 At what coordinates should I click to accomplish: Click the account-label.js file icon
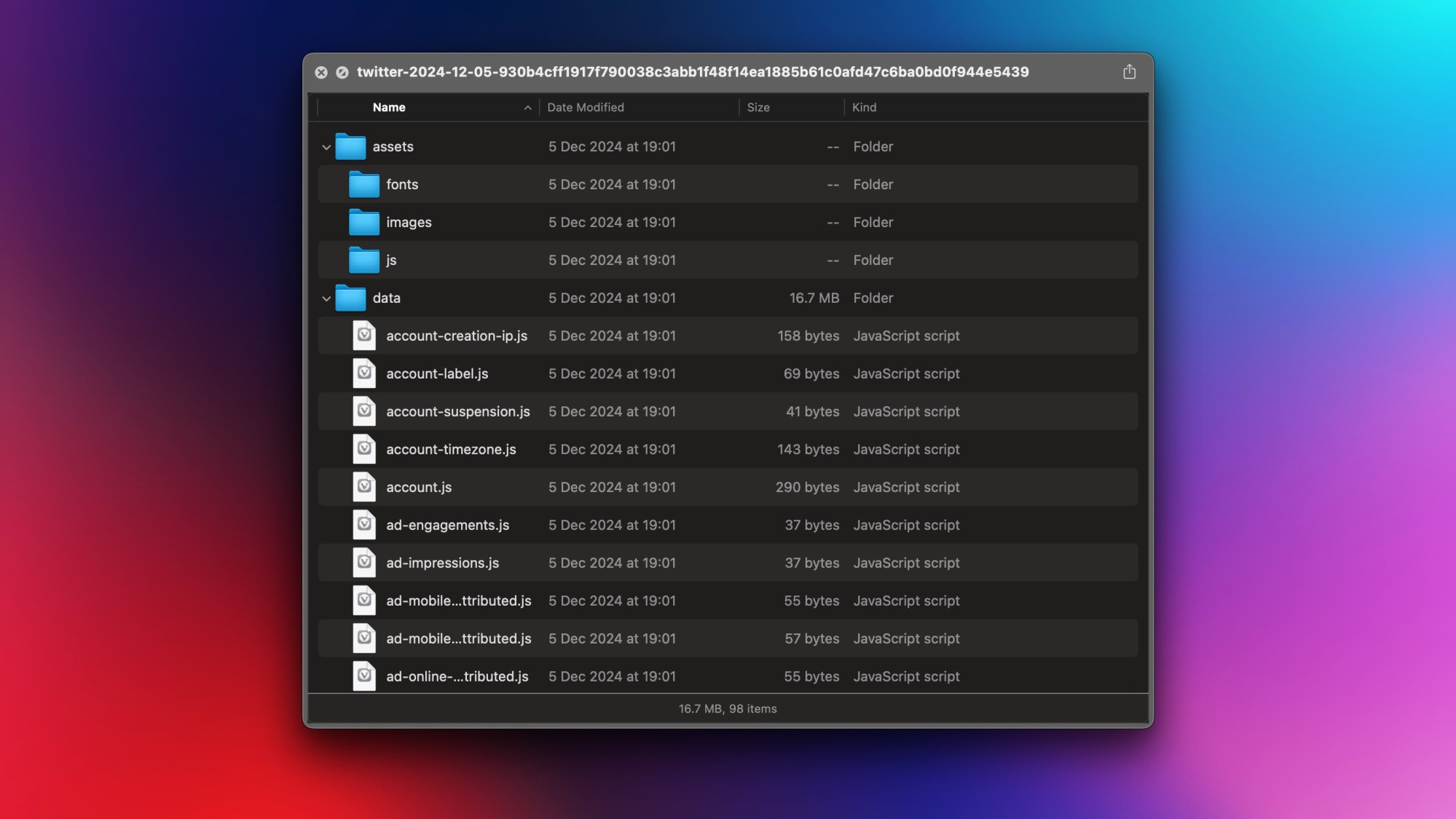coord(364,373)
